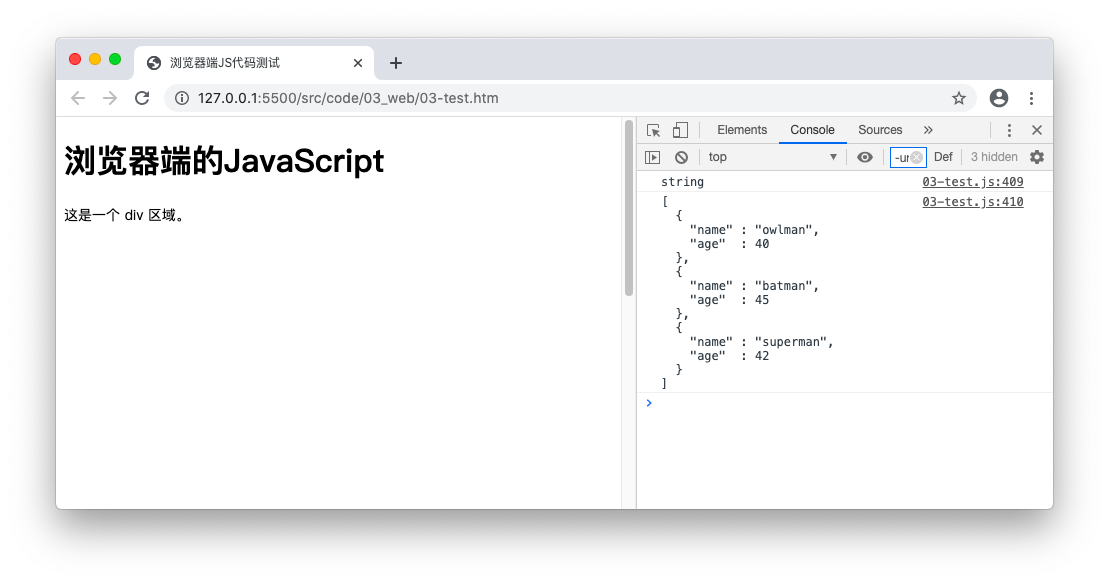Expand more DevTools tabs
The image size is (1109, 583).
click(x=928, y=130)
